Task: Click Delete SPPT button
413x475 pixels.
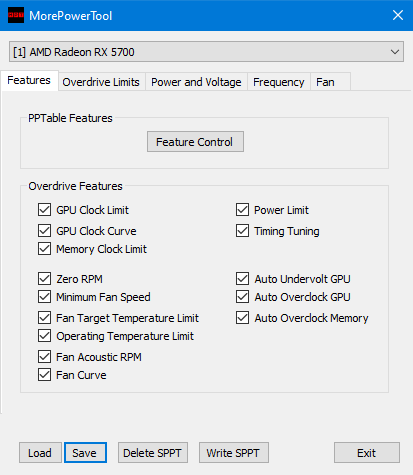Action: click(x=153, y=453)
